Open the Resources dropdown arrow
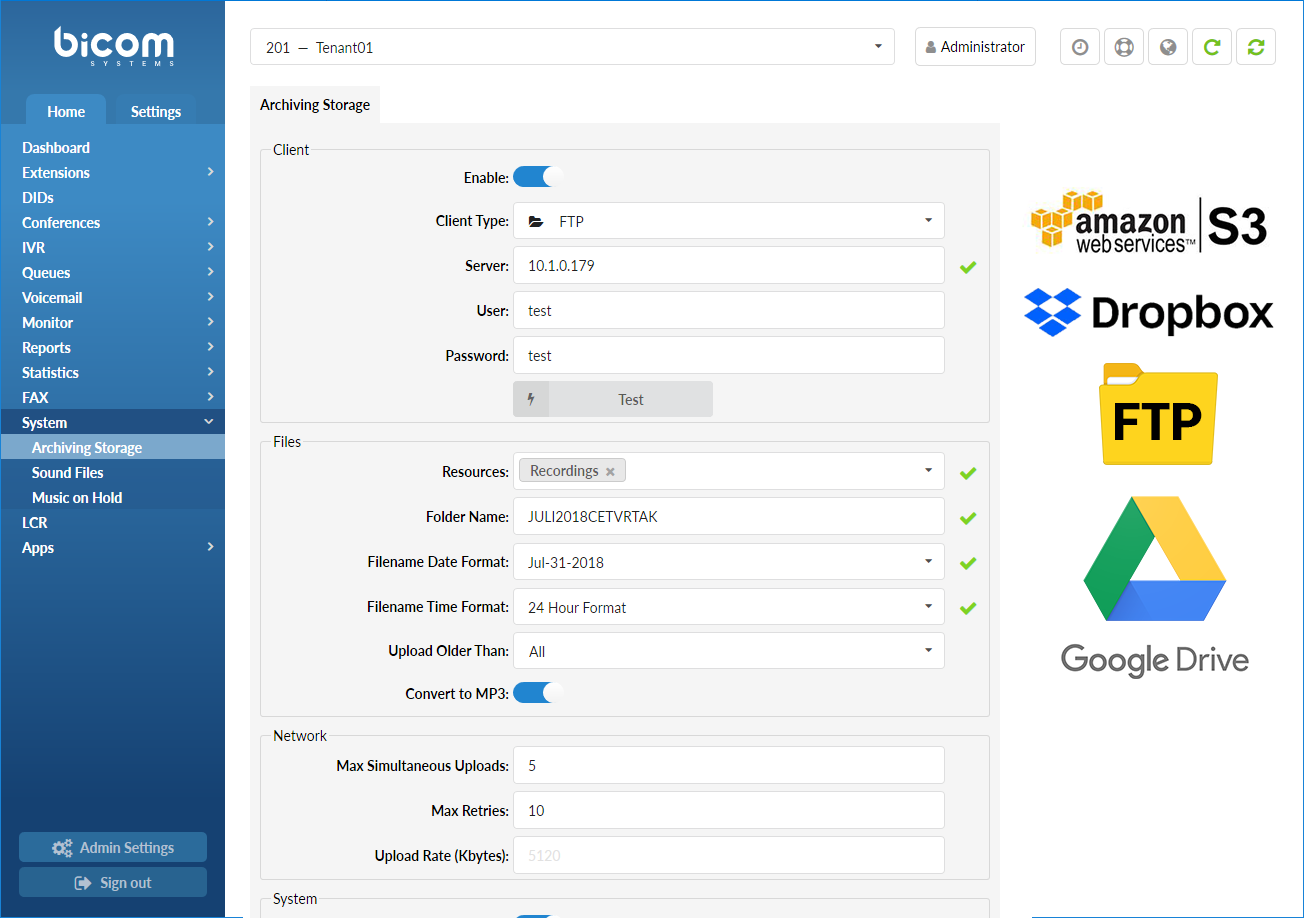The height and width of the screenshot is (918, 1304). click(928, 471)
